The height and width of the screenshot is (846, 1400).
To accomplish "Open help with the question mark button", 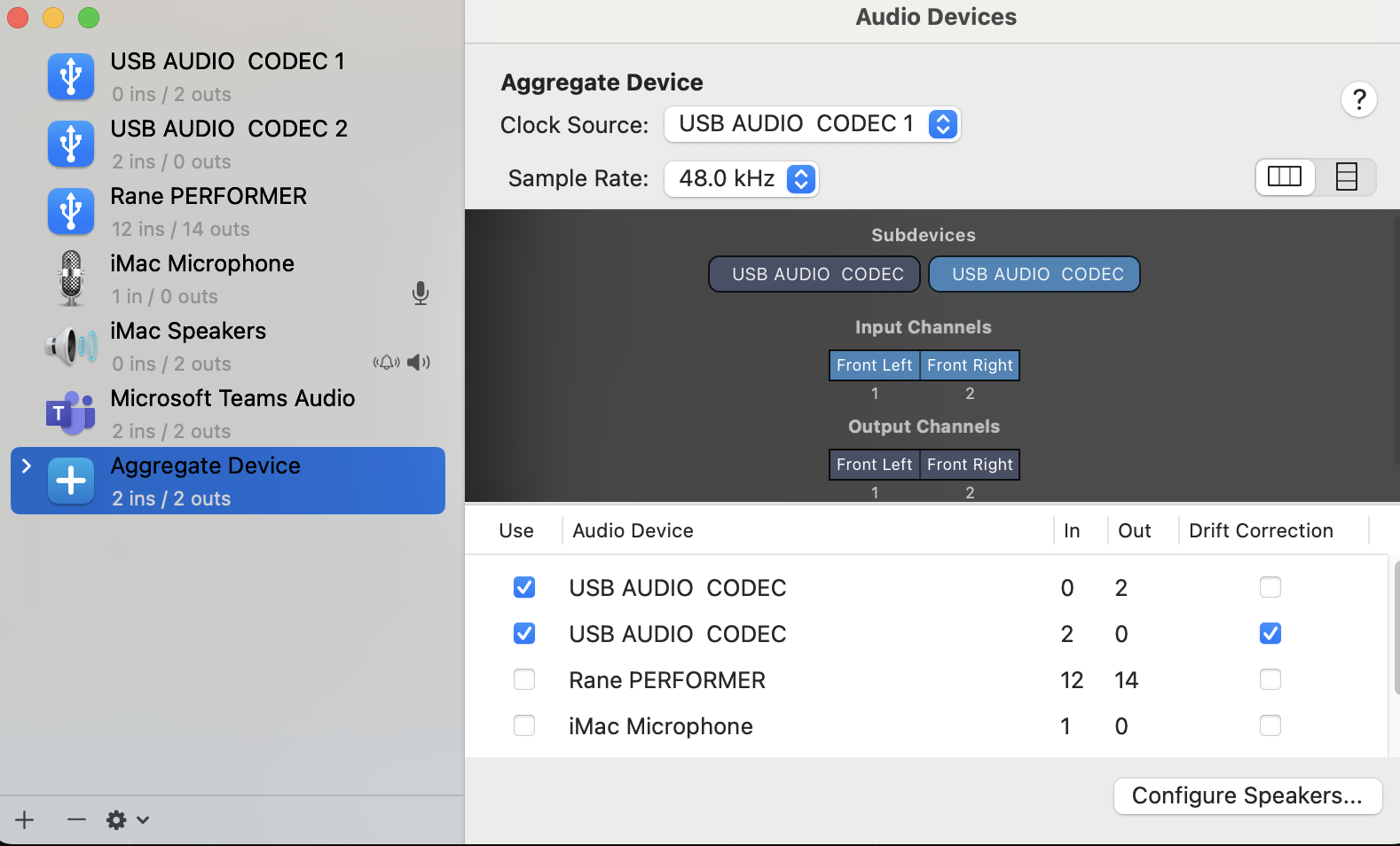I will click(x=1359, y=99).
